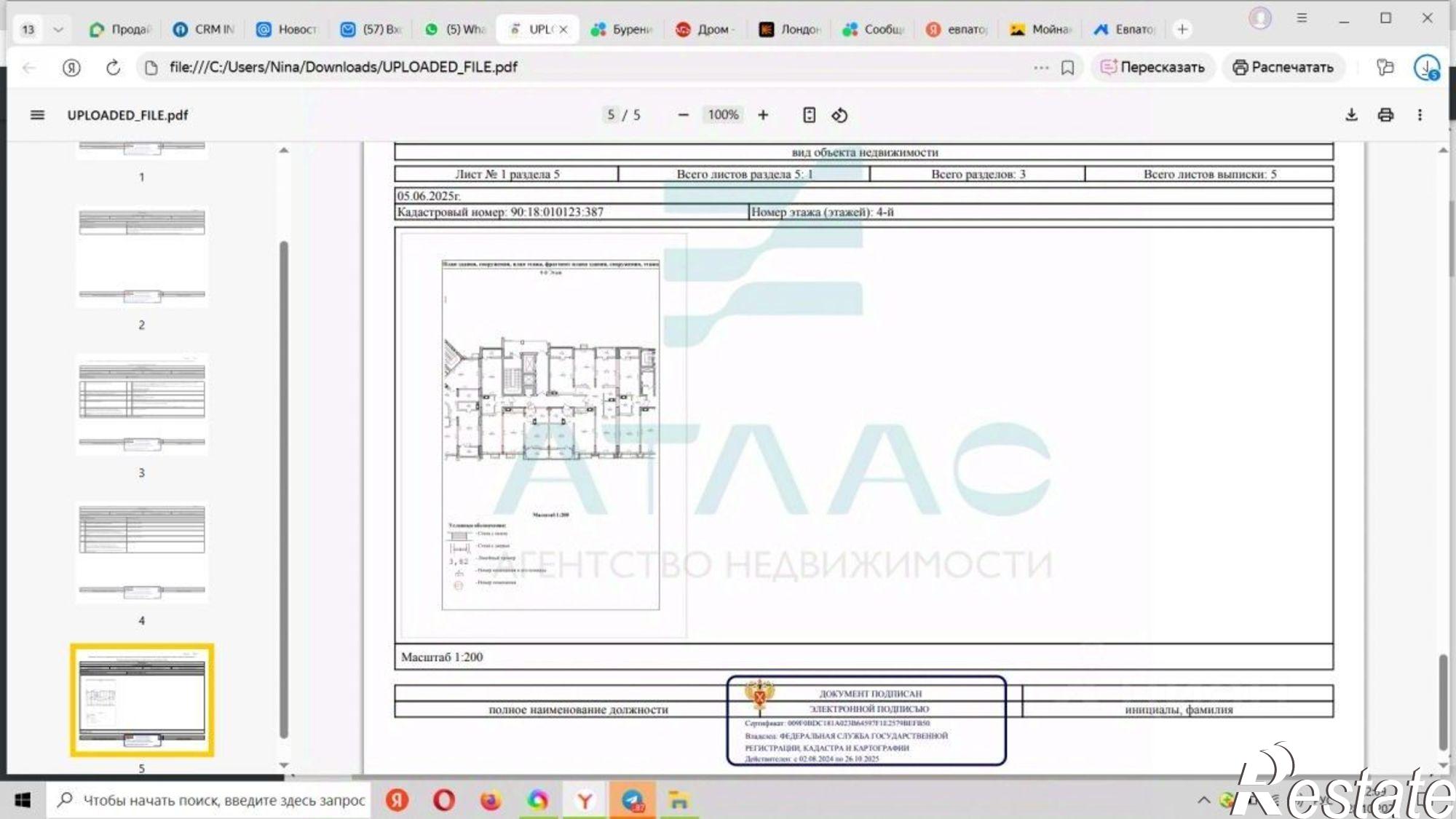Click the thumbnail panel scrollbar

pyautogui.click(x=284, y=488)
